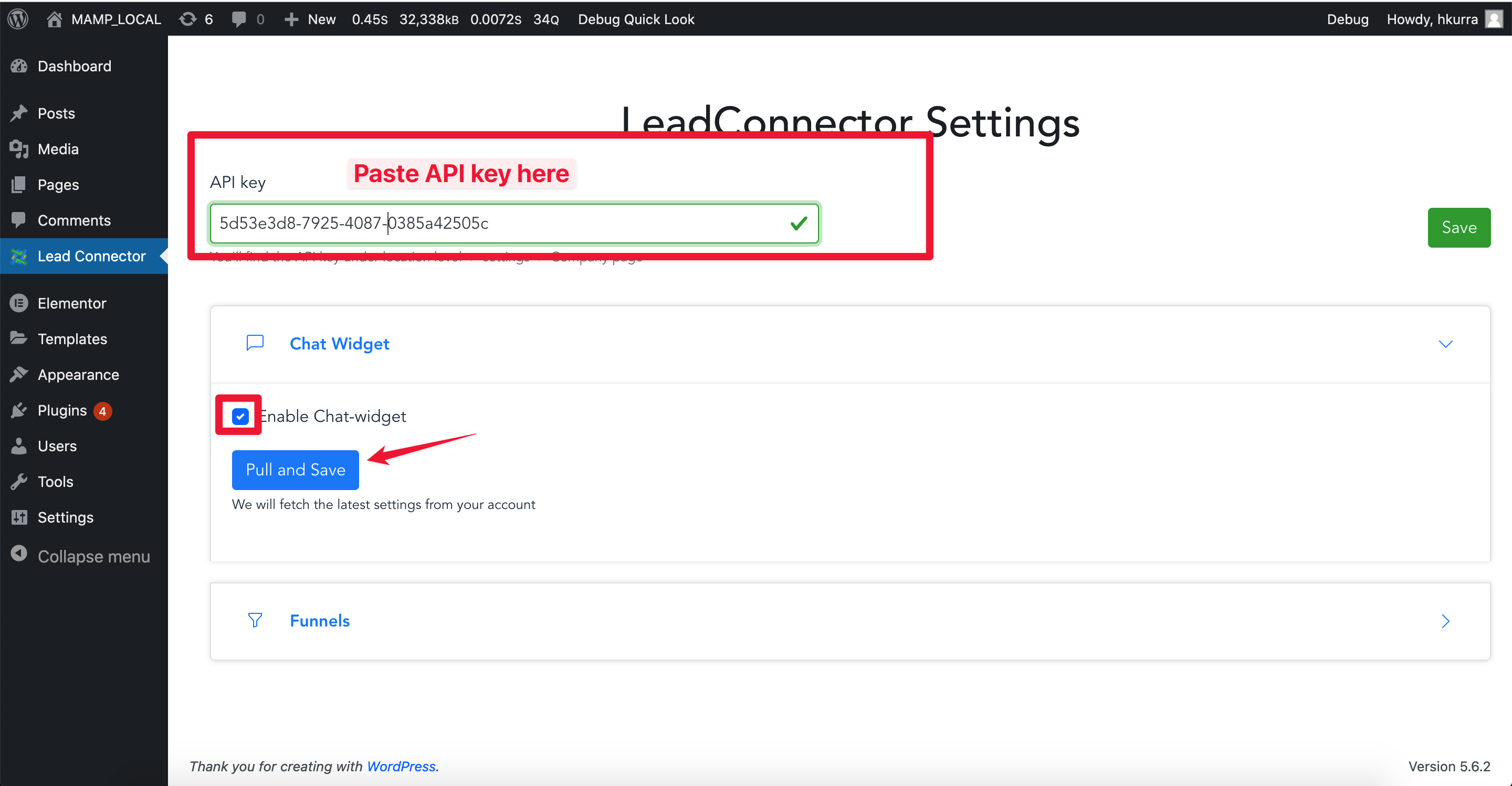Click the home icon beside MAMP_LOCAL
This screenshot has height=786, width=1512.
[x=54, y=19]
